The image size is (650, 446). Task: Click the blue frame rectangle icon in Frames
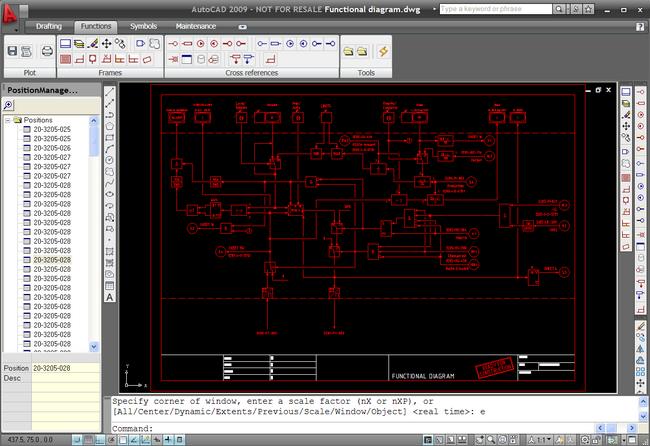point(65,43)
